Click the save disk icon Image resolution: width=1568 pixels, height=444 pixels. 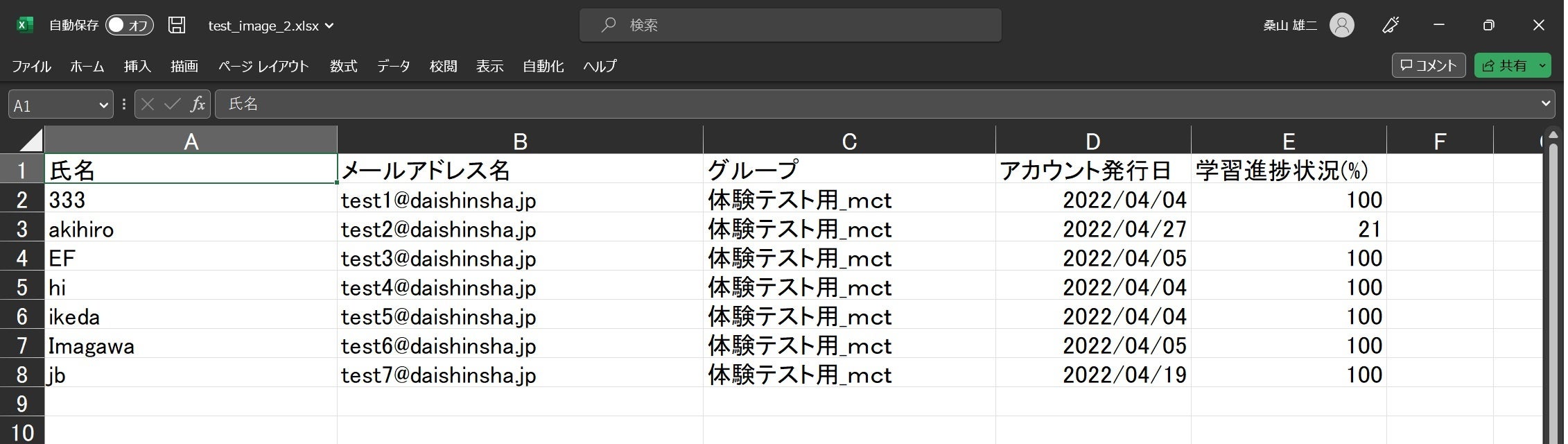point(177,26)
